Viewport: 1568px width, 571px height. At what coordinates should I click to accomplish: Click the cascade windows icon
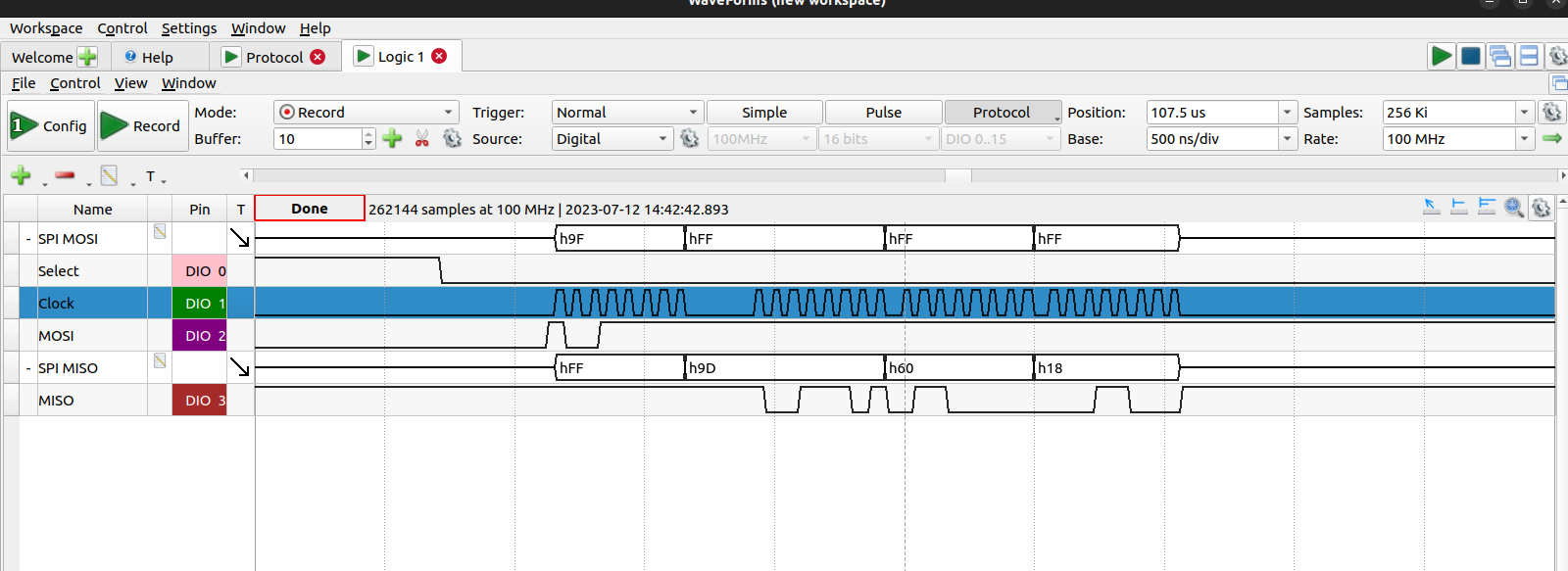[x=1499, y=56]
